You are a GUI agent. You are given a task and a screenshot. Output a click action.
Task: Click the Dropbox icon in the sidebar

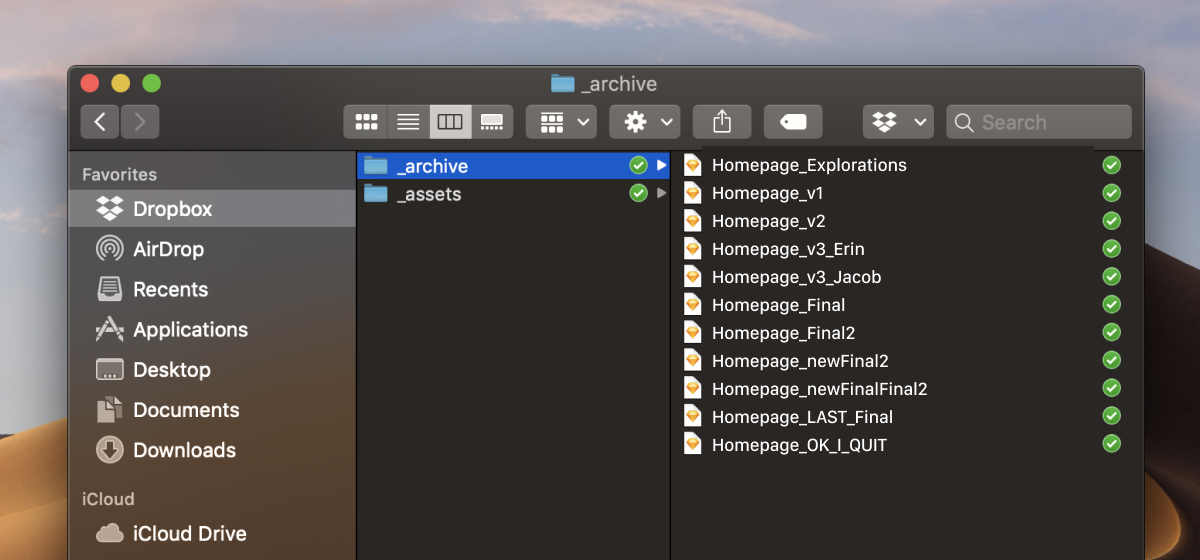(x=109, y=209)
